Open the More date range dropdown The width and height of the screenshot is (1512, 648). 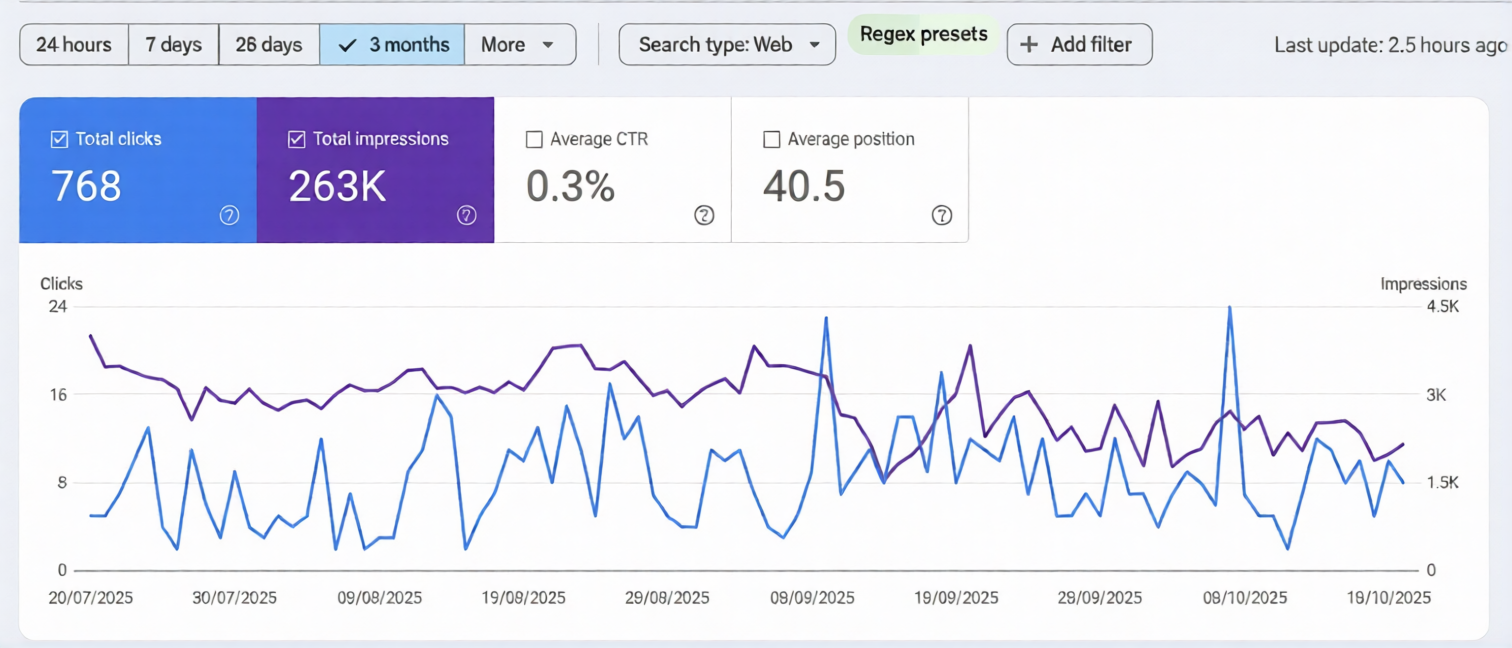point(519,44)
